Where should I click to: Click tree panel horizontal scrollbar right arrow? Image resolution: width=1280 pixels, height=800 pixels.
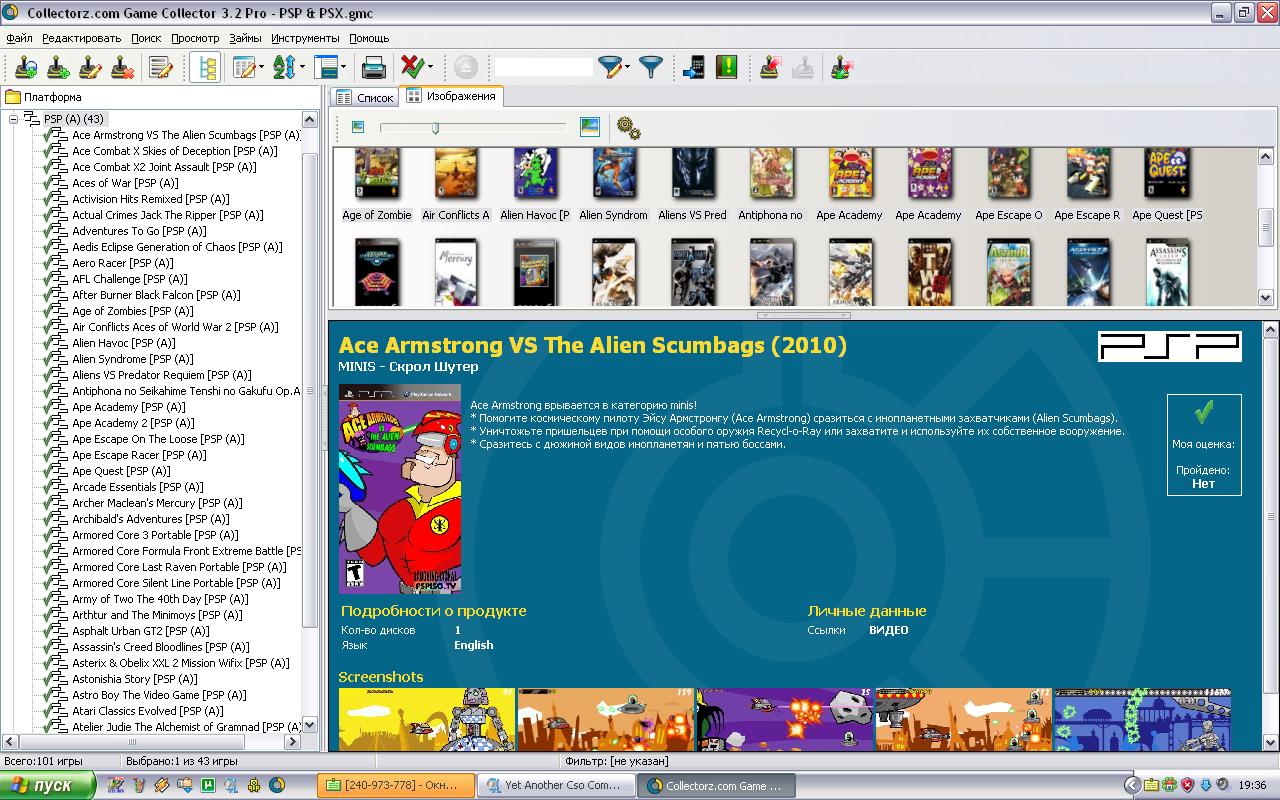(x=293, y=742)
